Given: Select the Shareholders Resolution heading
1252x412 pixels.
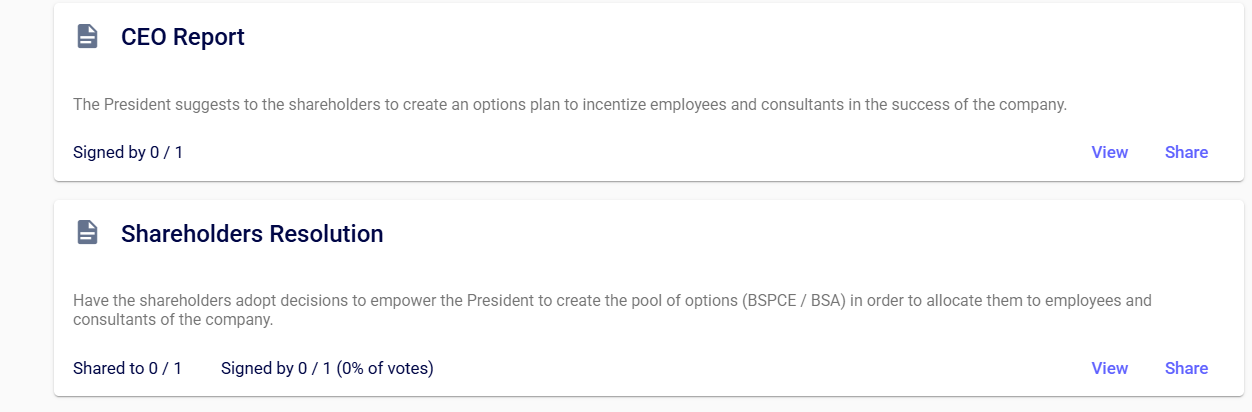Looking at the screenshot, I should pos(252,234).
